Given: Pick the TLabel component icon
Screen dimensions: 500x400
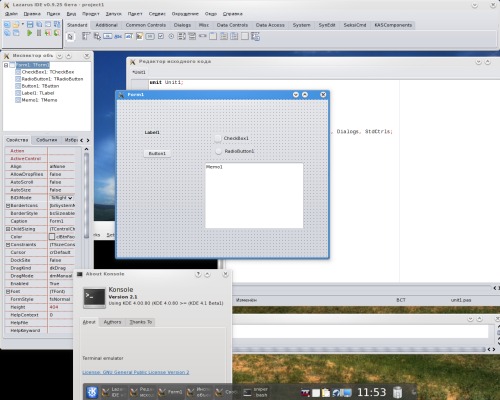Looking at the screenshot, I should (118, 36).
